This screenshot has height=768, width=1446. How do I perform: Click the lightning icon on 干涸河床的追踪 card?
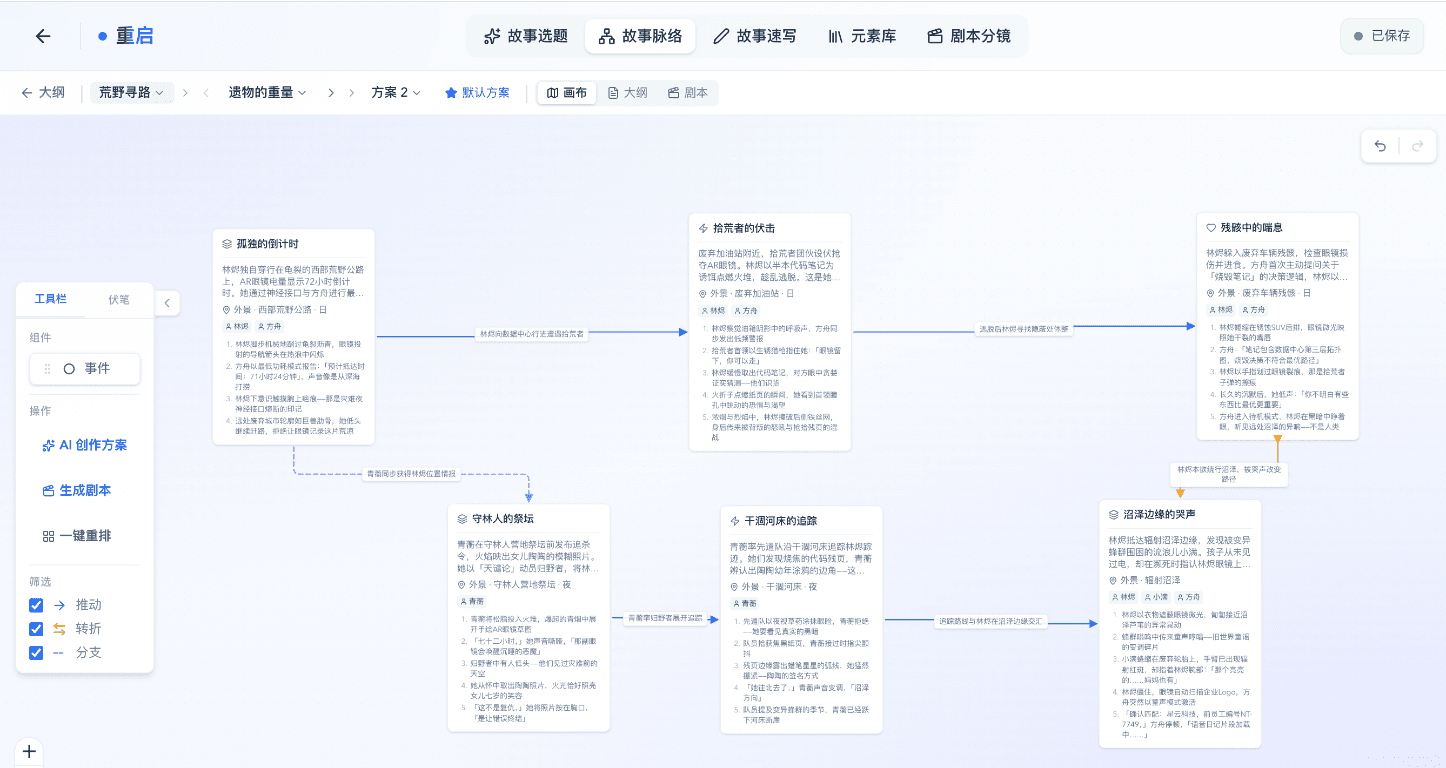[735, 521]
